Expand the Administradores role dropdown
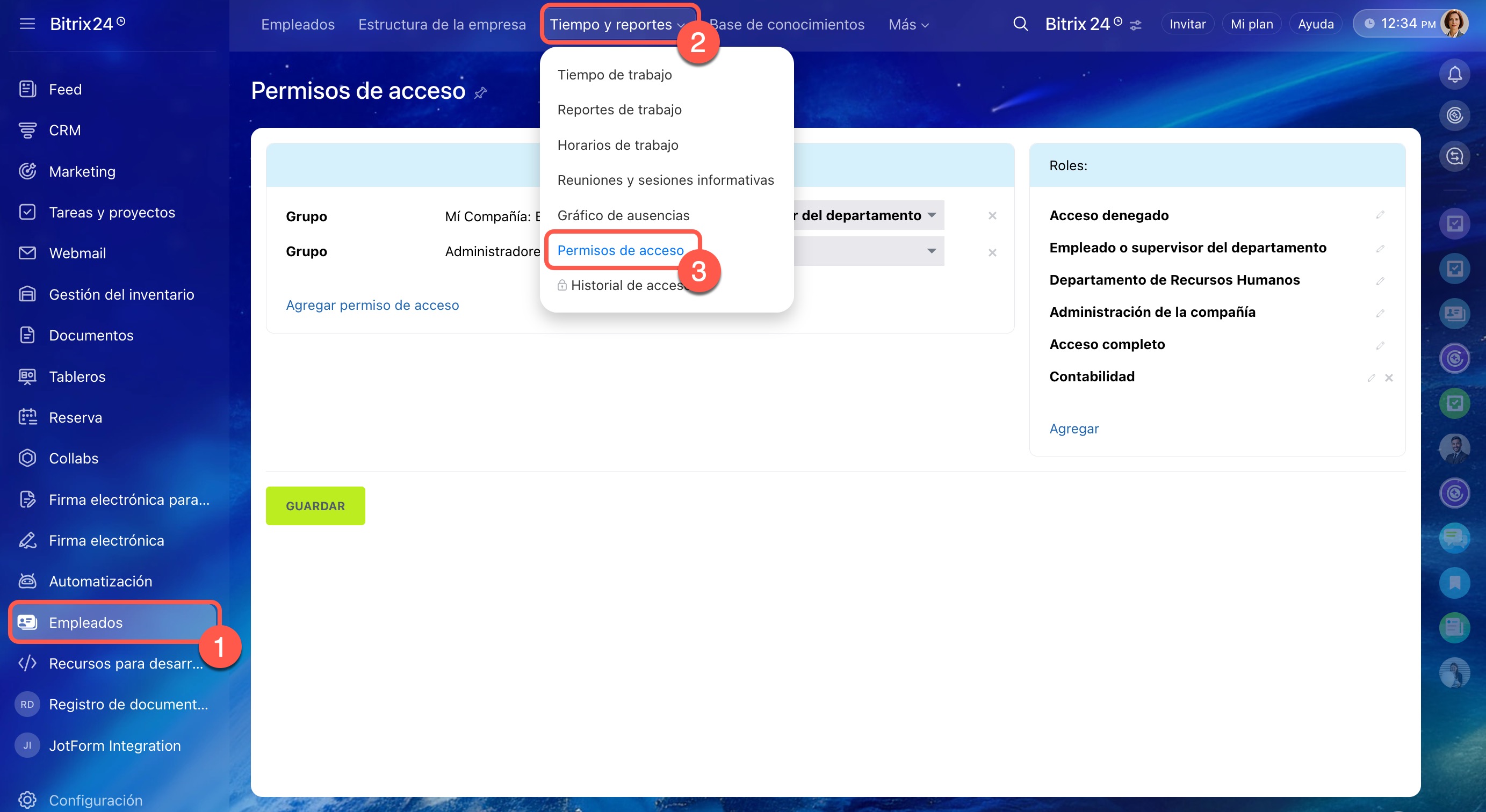Screen dimensions: 1486x812 pyautogui.click(x=931, y=251)
